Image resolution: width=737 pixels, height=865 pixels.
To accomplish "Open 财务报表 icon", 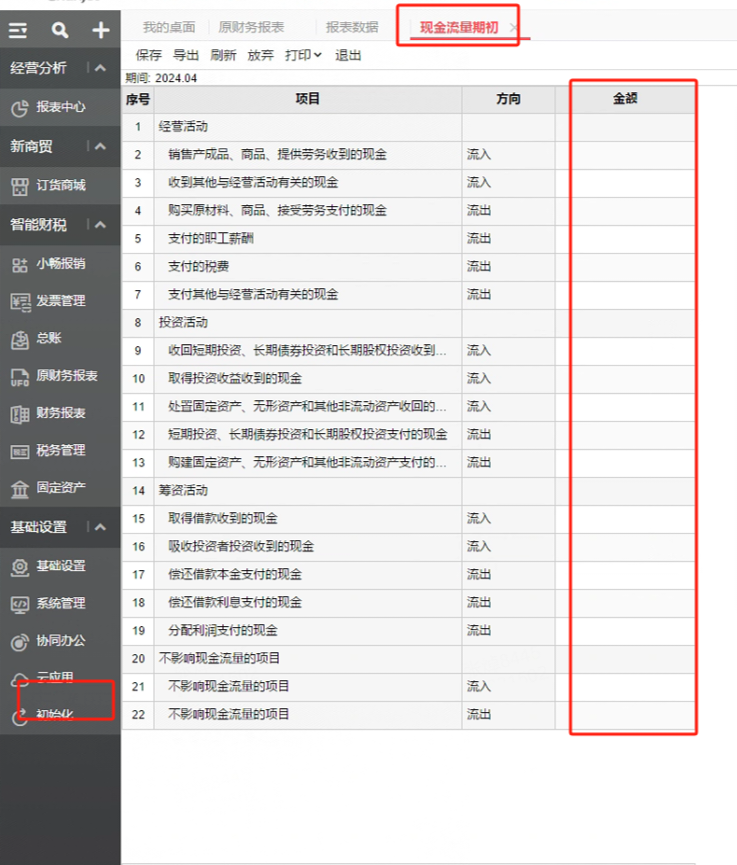I will (20, 414).
